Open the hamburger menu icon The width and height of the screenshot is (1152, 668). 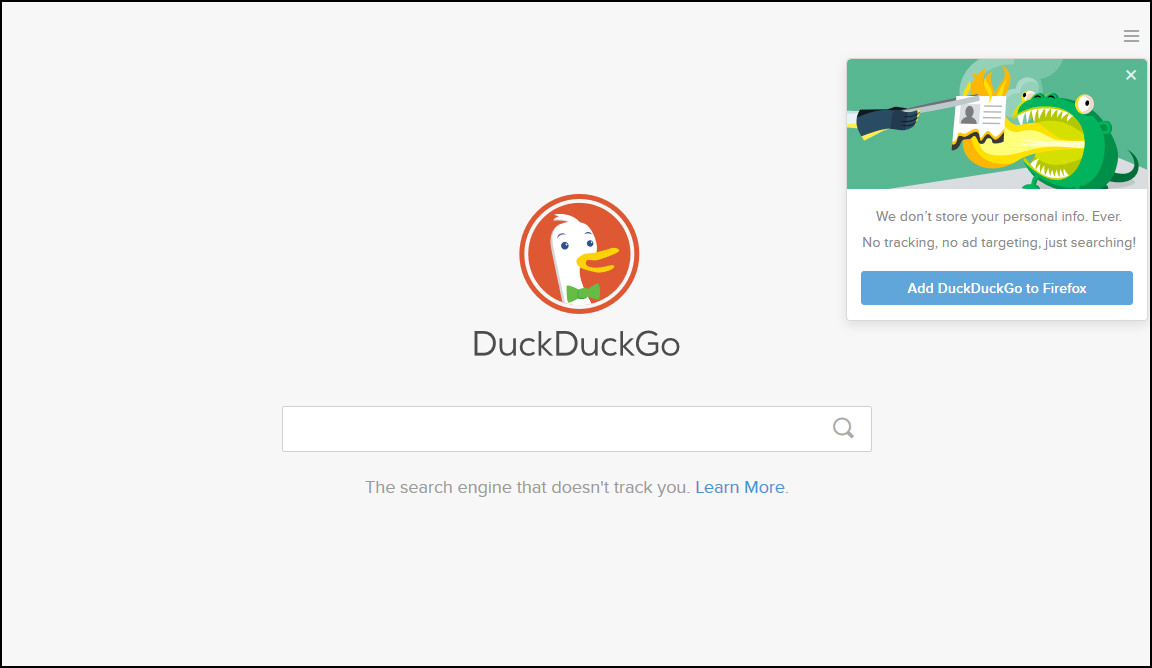coord(1131,36)
